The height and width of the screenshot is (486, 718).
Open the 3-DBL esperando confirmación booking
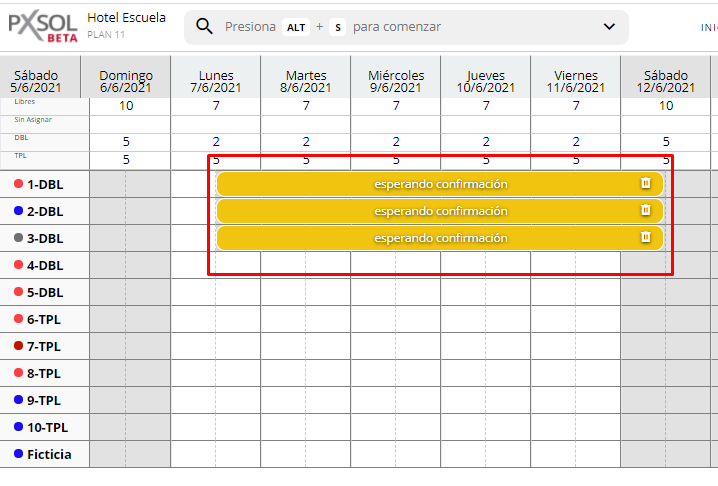click(440, 238)
